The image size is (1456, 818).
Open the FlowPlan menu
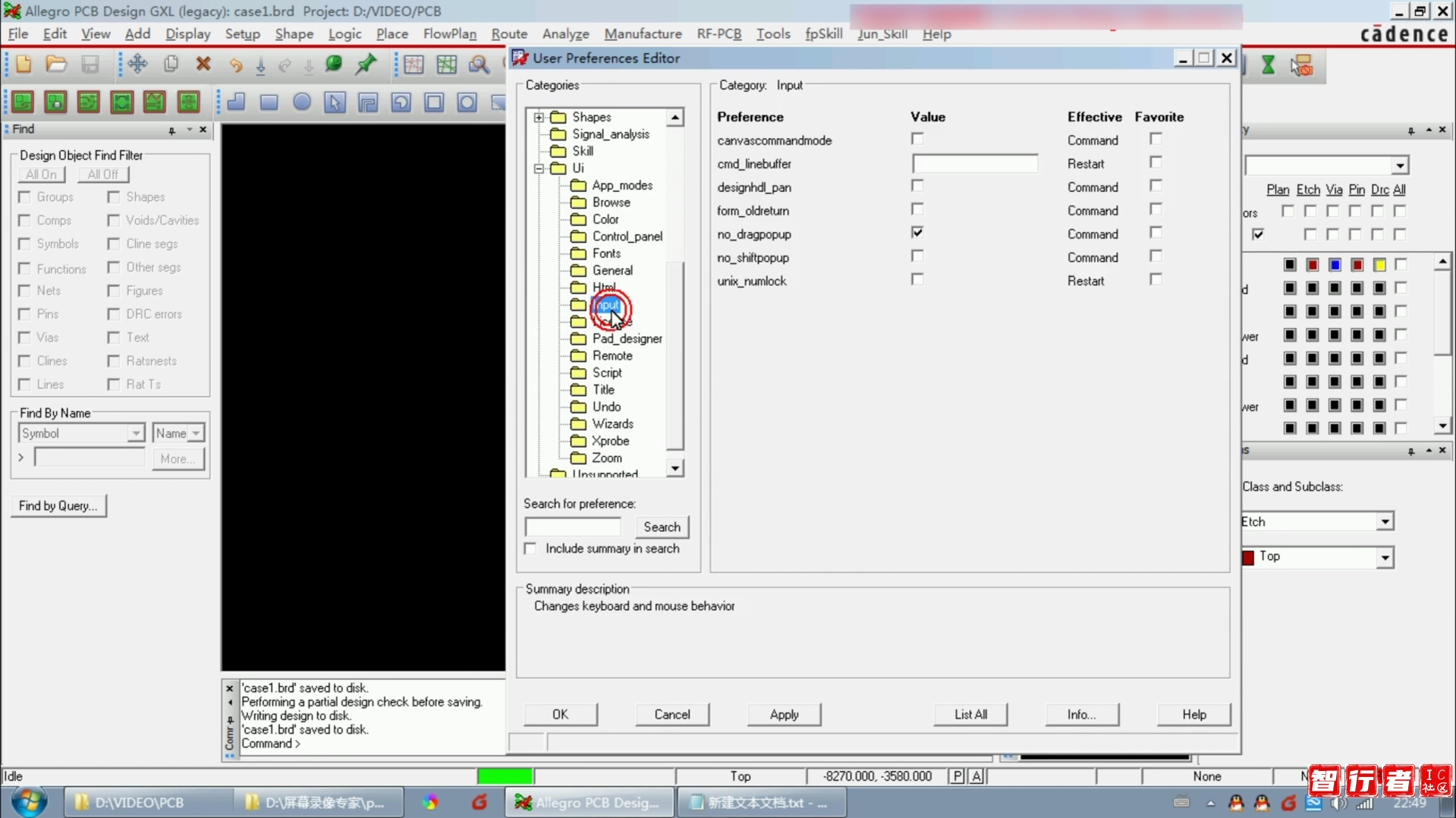coord(449,34)
